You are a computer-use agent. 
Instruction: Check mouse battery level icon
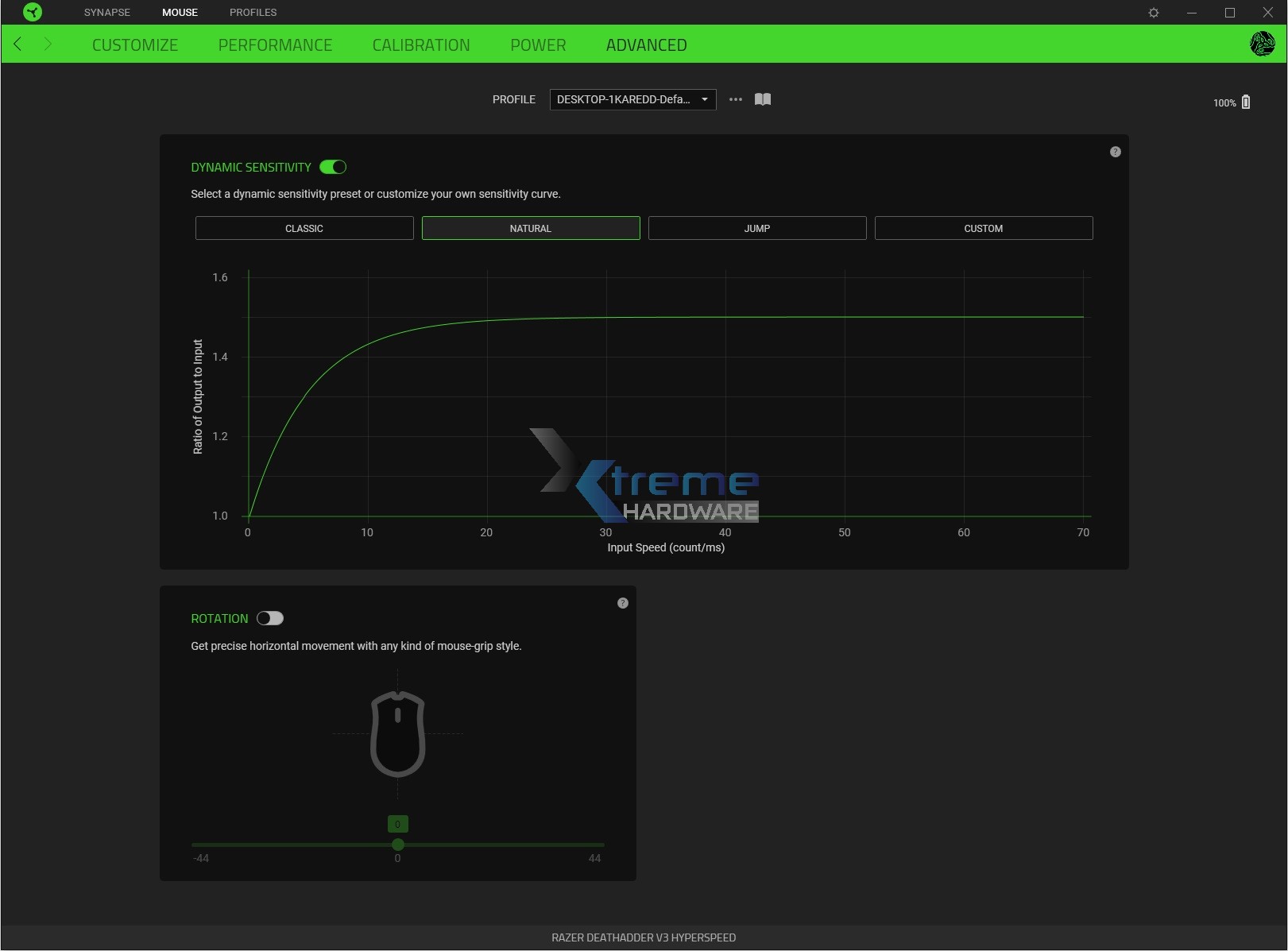pos(1247,102)
